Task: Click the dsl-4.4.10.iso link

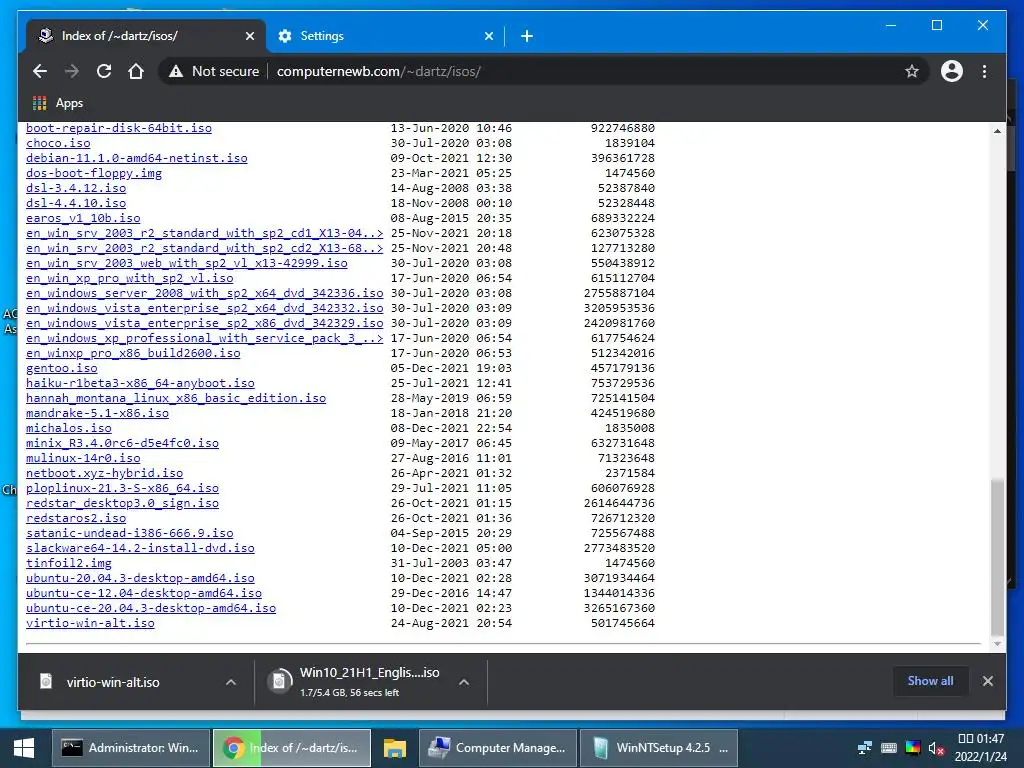Action: click(76, 203)
